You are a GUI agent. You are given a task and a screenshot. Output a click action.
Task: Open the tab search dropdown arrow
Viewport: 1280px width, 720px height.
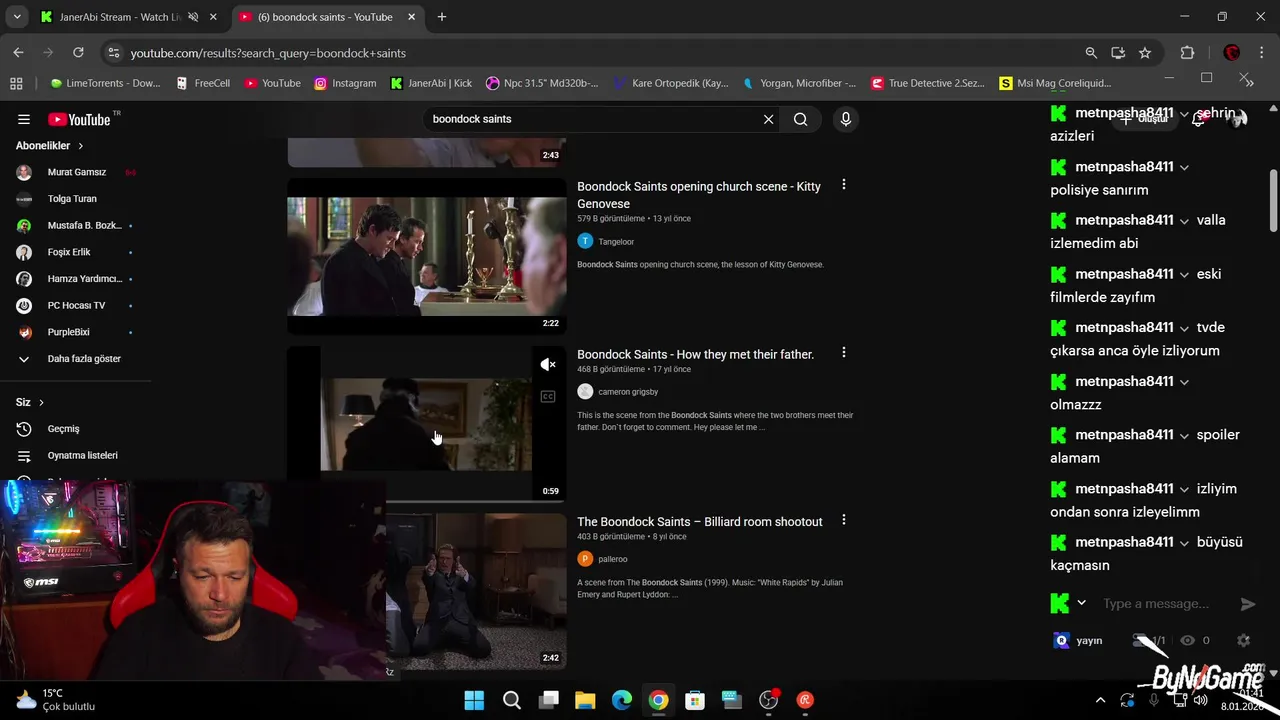16,17
